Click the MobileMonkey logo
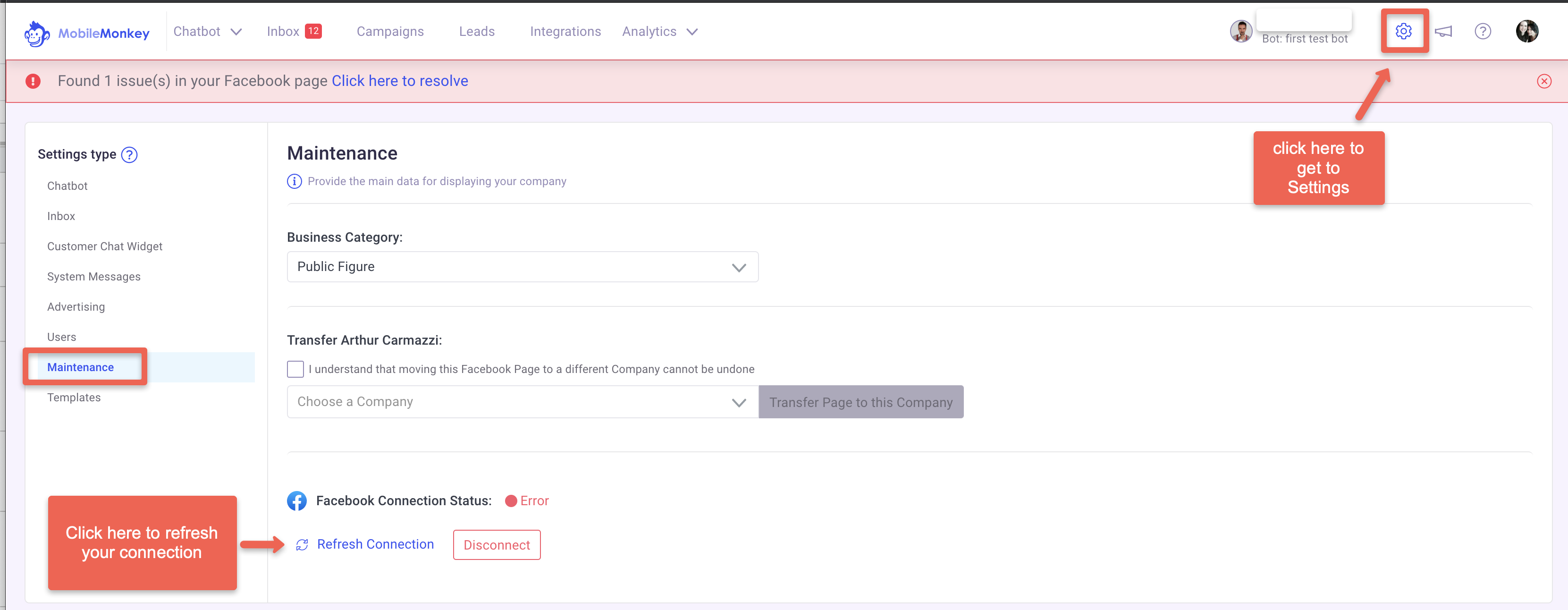The image size is (1568, 610). 87,33
